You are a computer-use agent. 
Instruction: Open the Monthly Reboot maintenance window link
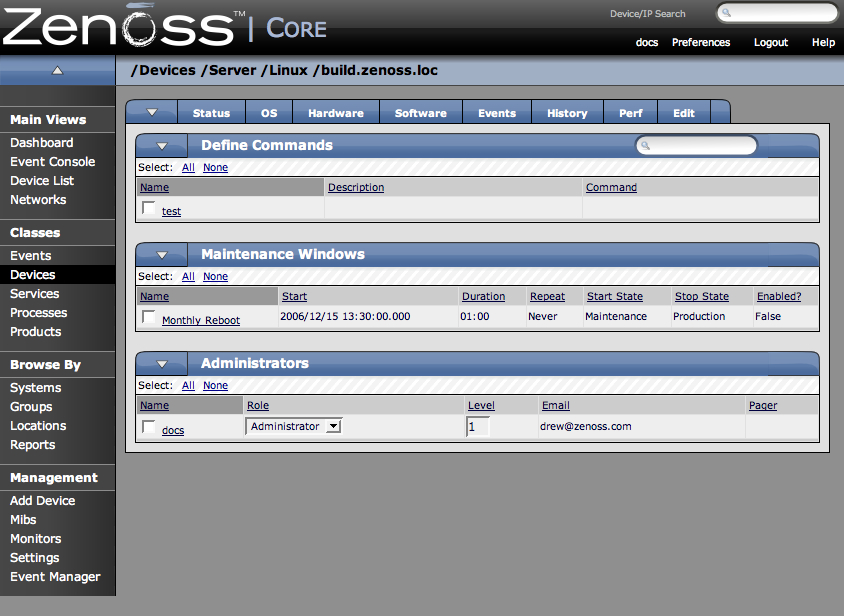click(201, 320)
